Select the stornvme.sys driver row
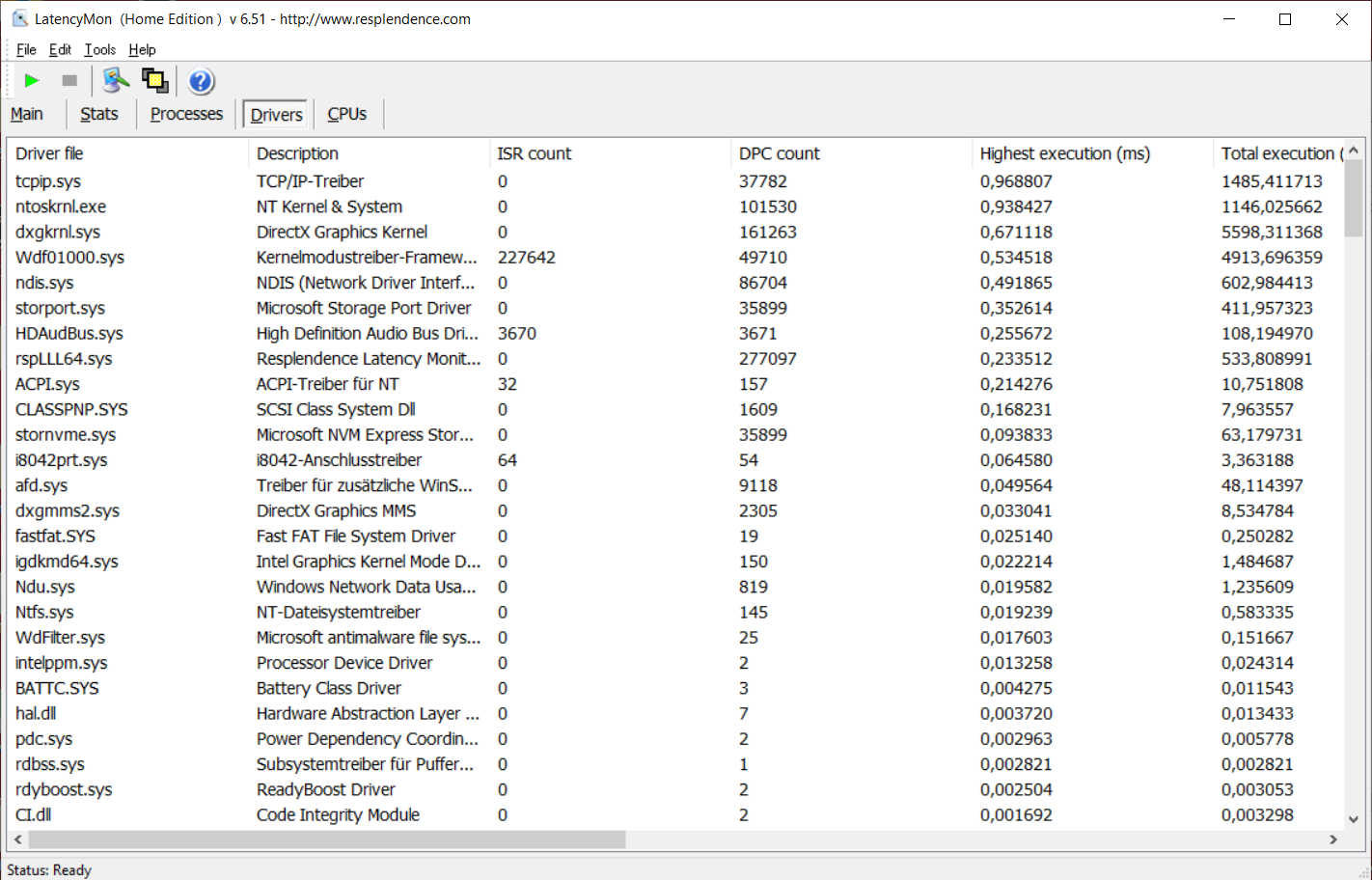 tap(675, 434)
